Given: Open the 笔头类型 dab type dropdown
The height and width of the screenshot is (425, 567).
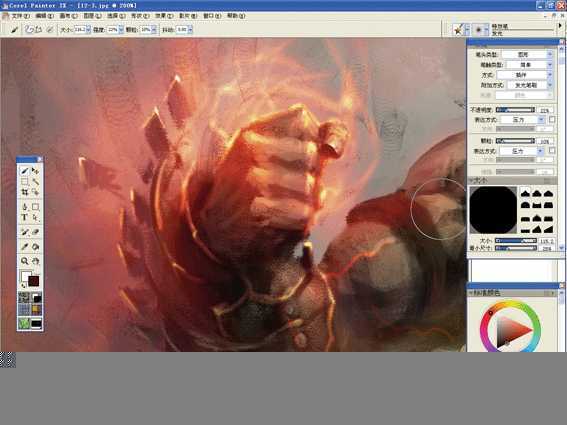Looking at the screenshot, I should coord(527,54).
